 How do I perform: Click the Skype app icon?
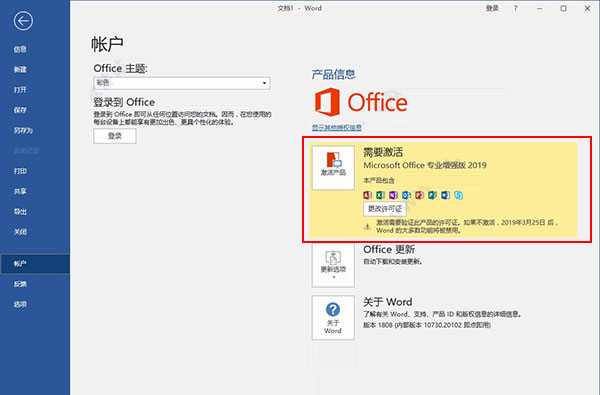point(458,195)
